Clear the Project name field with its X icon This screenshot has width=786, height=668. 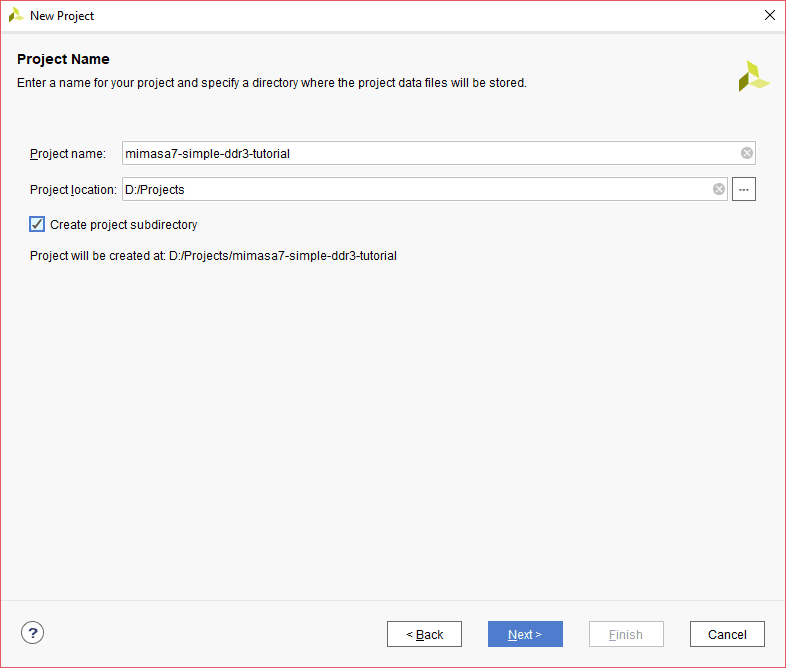[x=746, y=153]
